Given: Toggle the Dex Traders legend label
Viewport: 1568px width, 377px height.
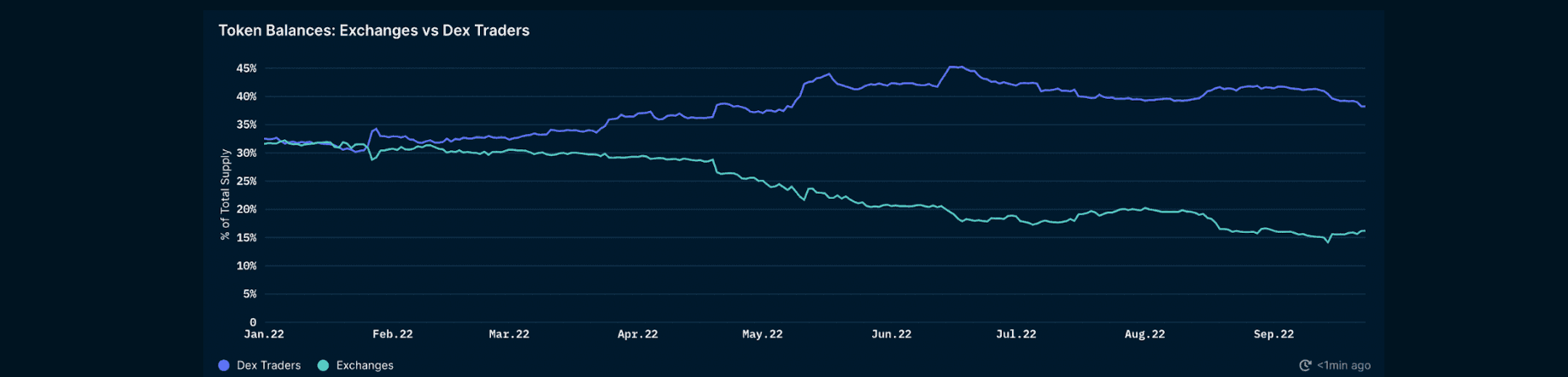Looking at the screenshot, I should [x=268, y=365].
